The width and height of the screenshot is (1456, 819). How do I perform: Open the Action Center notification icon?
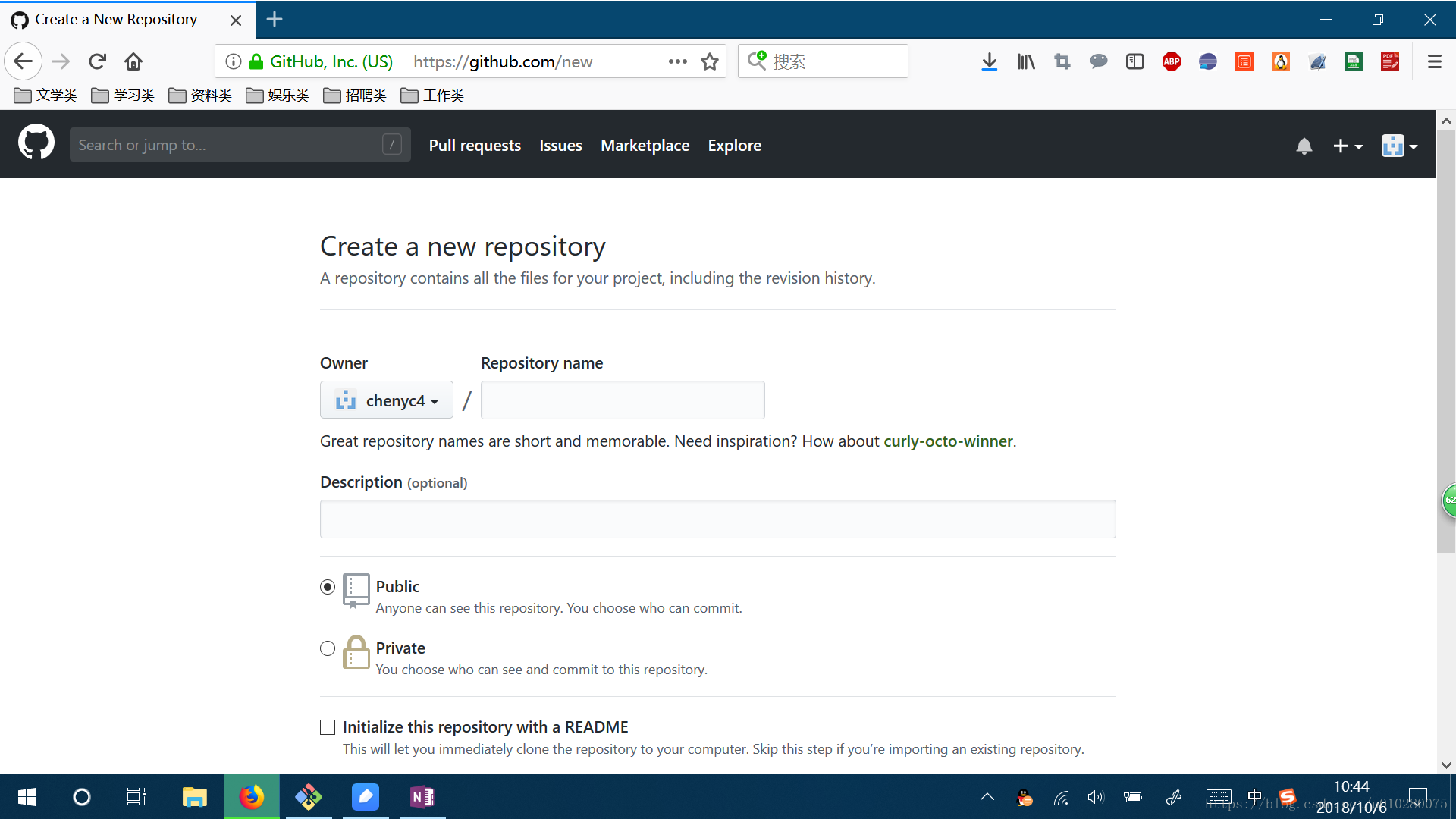pos(1418,797)
